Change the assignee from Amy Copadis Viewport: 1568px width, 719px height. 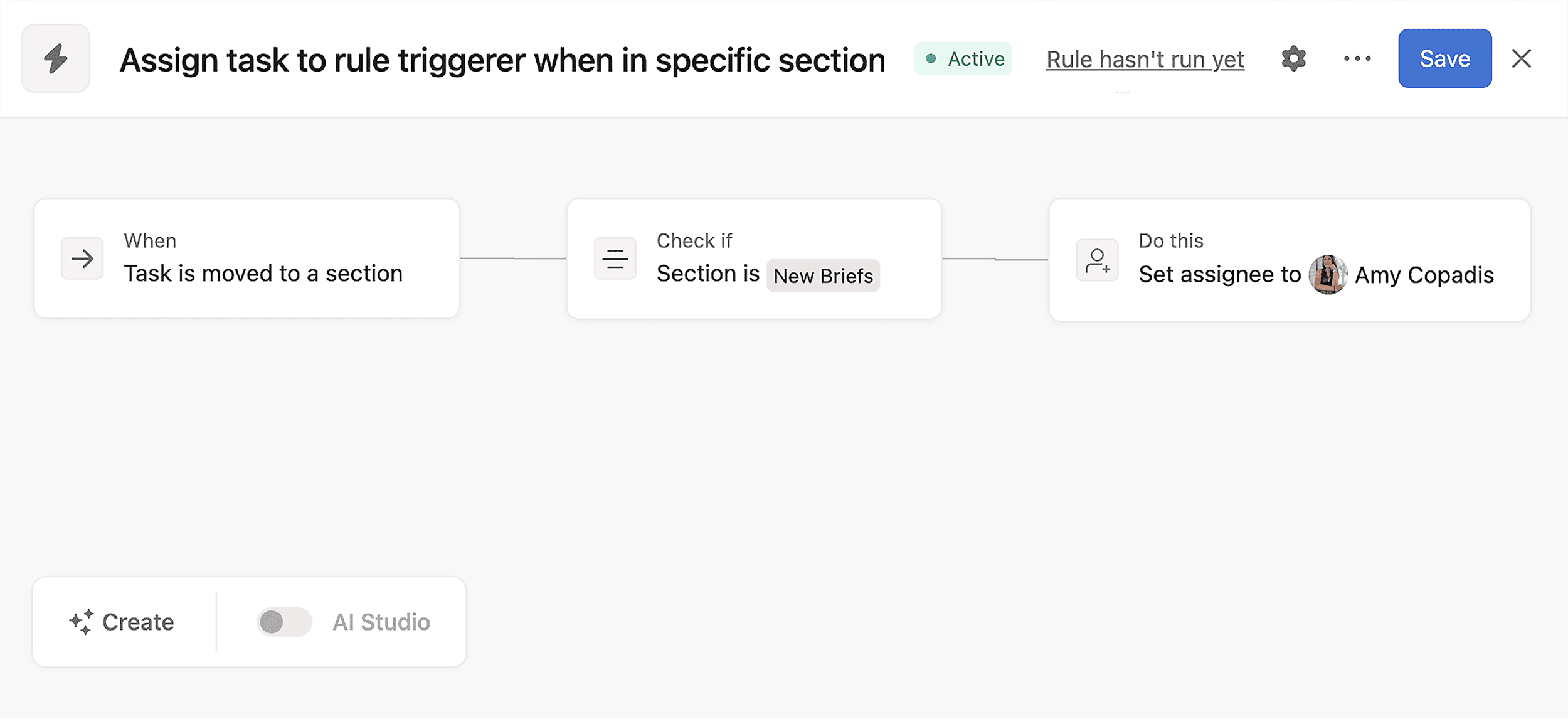(1424, 274)
